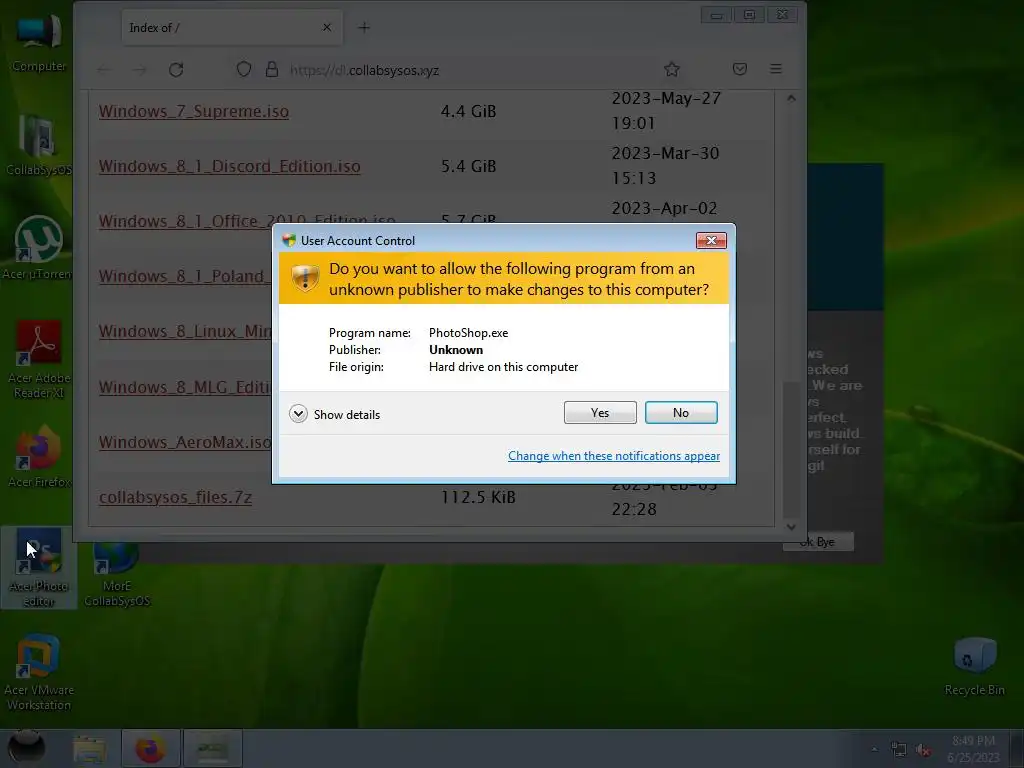1024x768 pixels.
Task: Click Yes in User Account Control dialog
Action: point(600,413)
